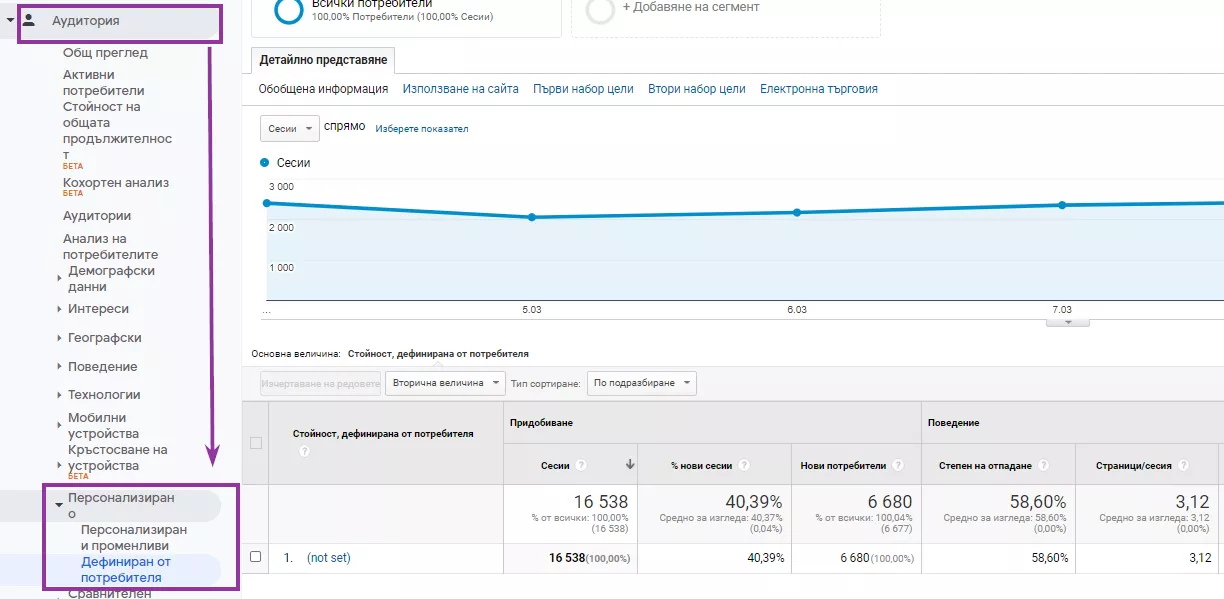The width and height of the screenshot is (1224, 599).
Task: Click the sort arrow in Сесии column
Action: point(630,465)
